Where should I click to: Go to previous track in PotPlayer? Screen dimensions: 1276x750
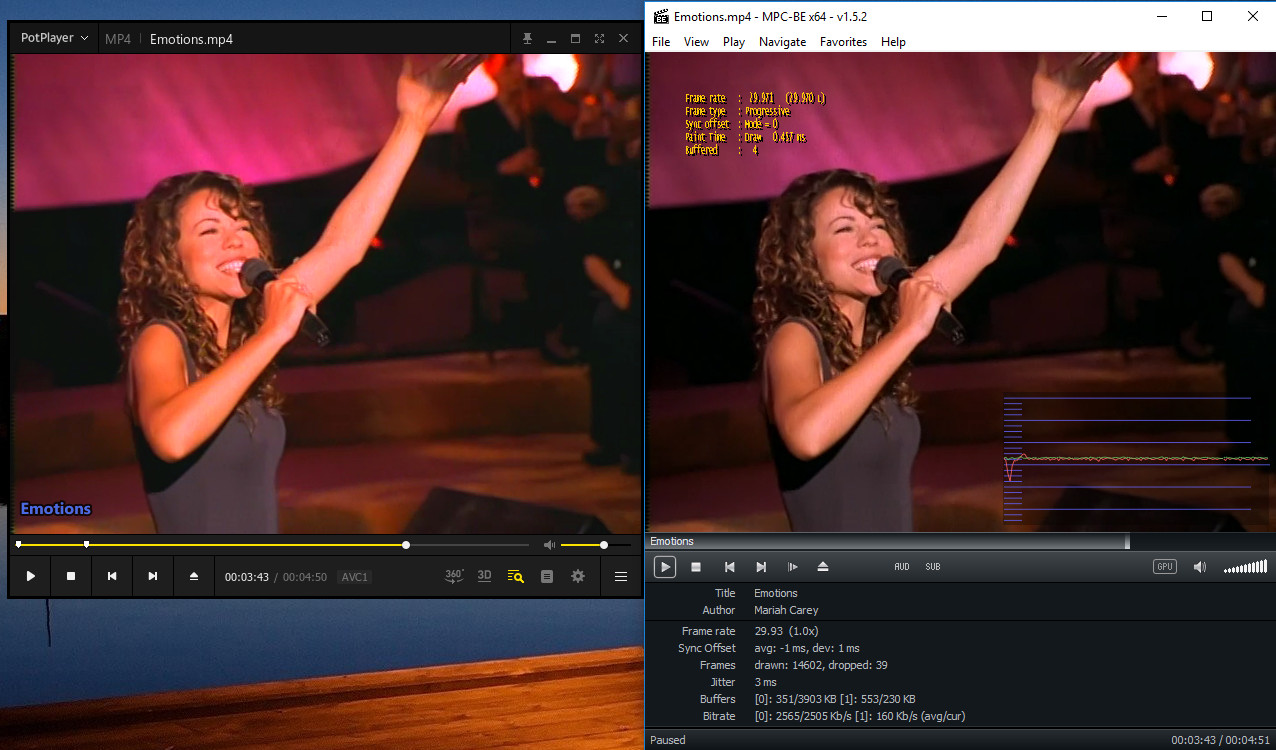tap(112, 576)
